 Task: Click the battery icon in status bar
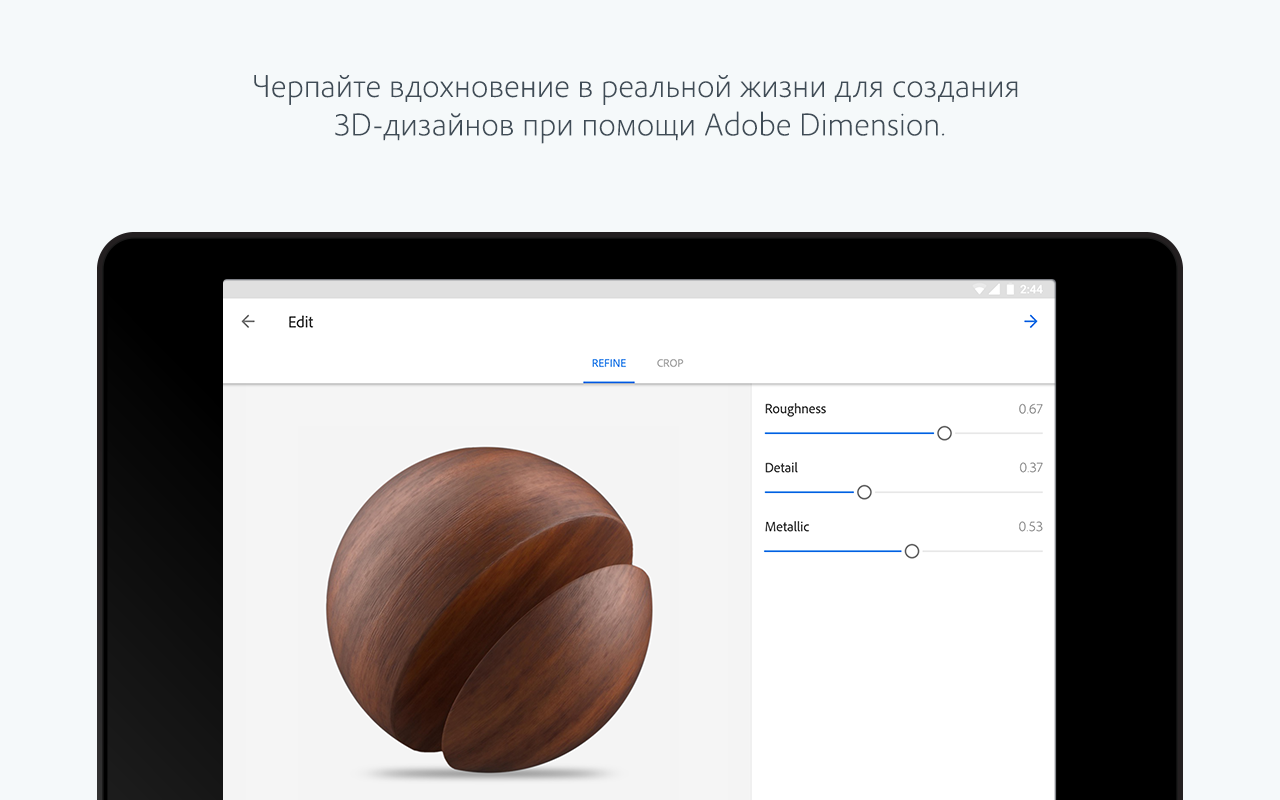coord(1010,289)
